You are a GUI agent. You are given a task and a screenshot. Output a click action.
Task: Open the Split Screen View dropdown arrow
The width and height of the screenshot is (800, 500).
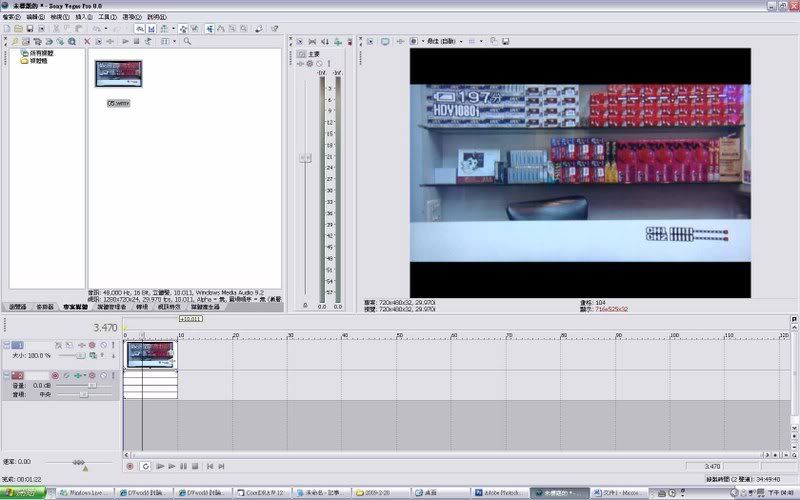tap(423, 41)
